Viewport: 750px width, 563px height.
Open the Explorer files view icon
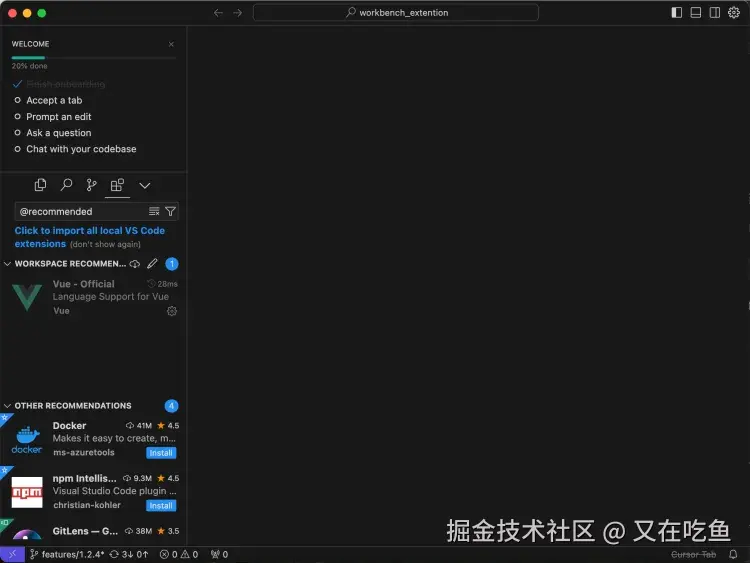pos(41,185)
